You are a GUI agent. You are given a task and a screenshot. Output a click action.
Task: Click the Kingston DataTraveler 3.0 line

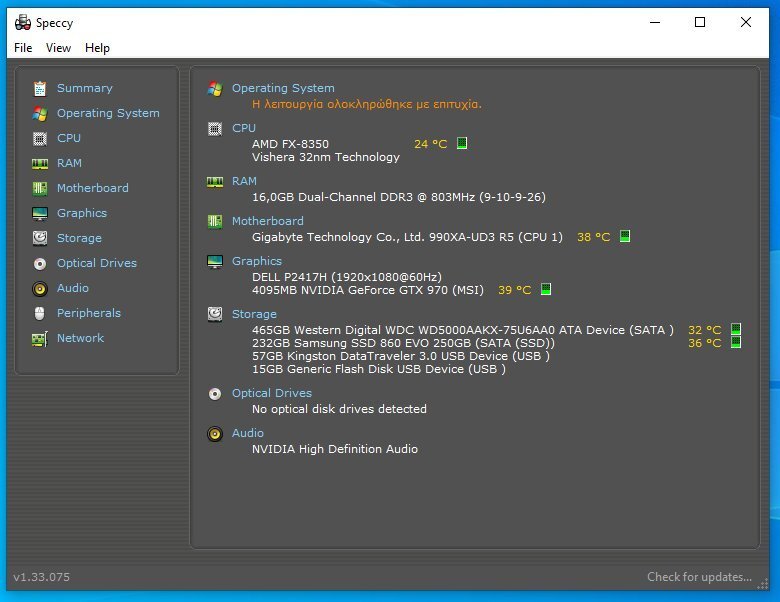coord(400,356)
